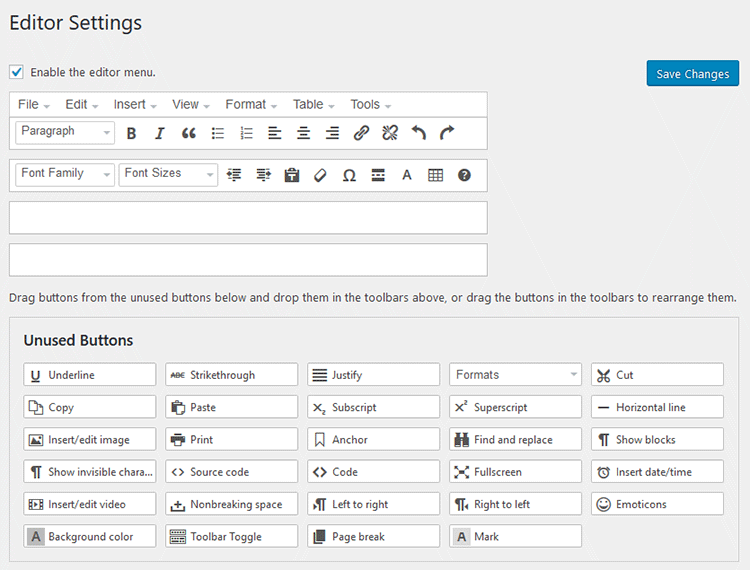The height and width of the screenshot is (570, 750).
Task: Select the align center icon
Action: point(303,133)
